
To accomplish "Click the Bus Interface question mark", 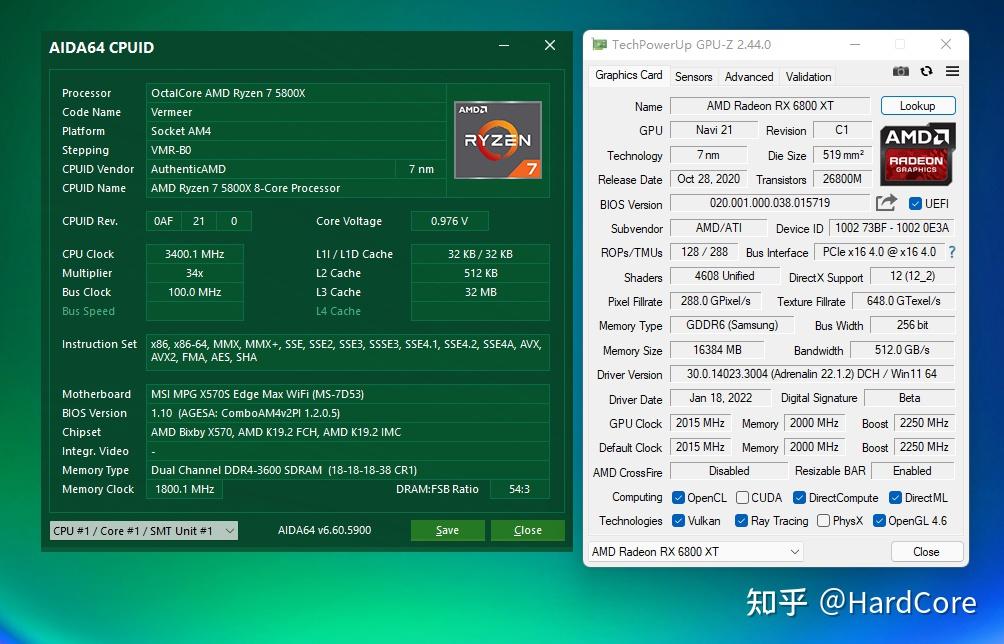I will pyautogui.click(x=952, y=252).
